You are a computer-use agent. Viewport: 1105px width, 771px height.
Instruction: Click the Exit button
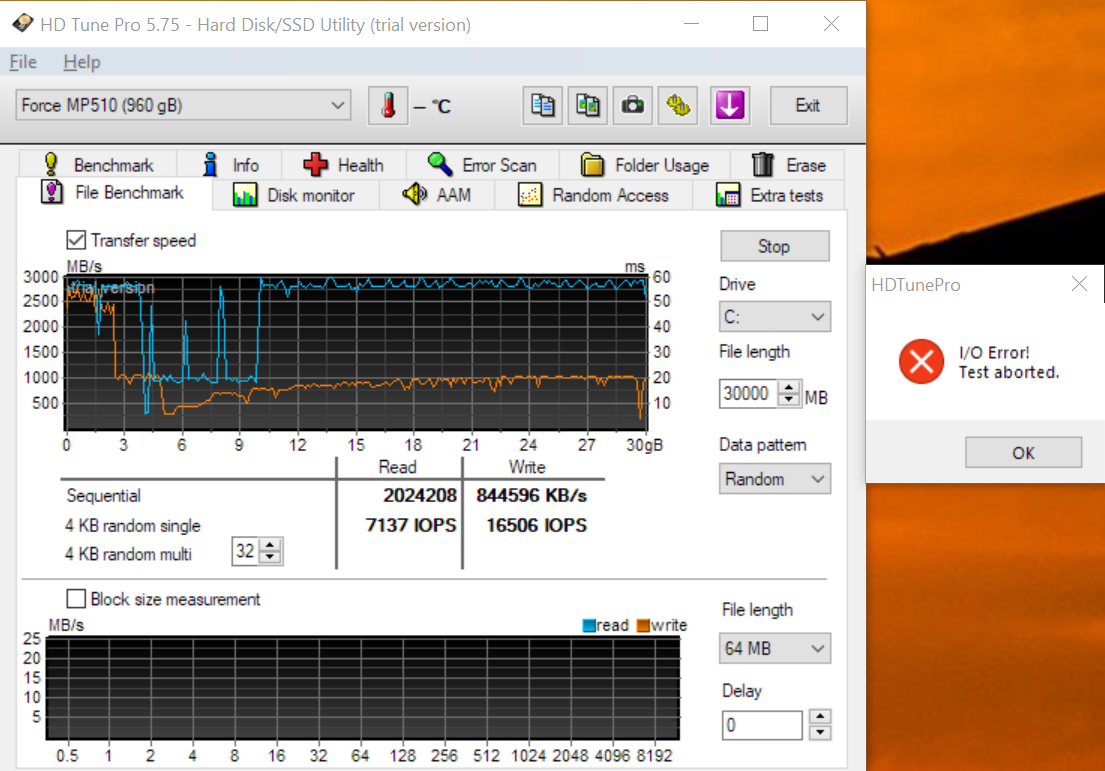(808, 106)
